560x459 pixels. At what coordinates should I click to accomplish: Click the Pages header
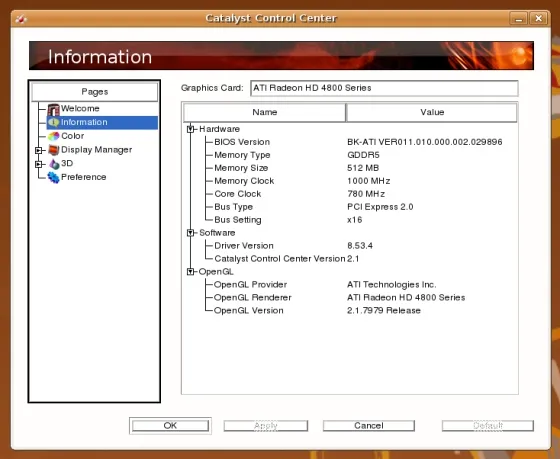[95, 92]
